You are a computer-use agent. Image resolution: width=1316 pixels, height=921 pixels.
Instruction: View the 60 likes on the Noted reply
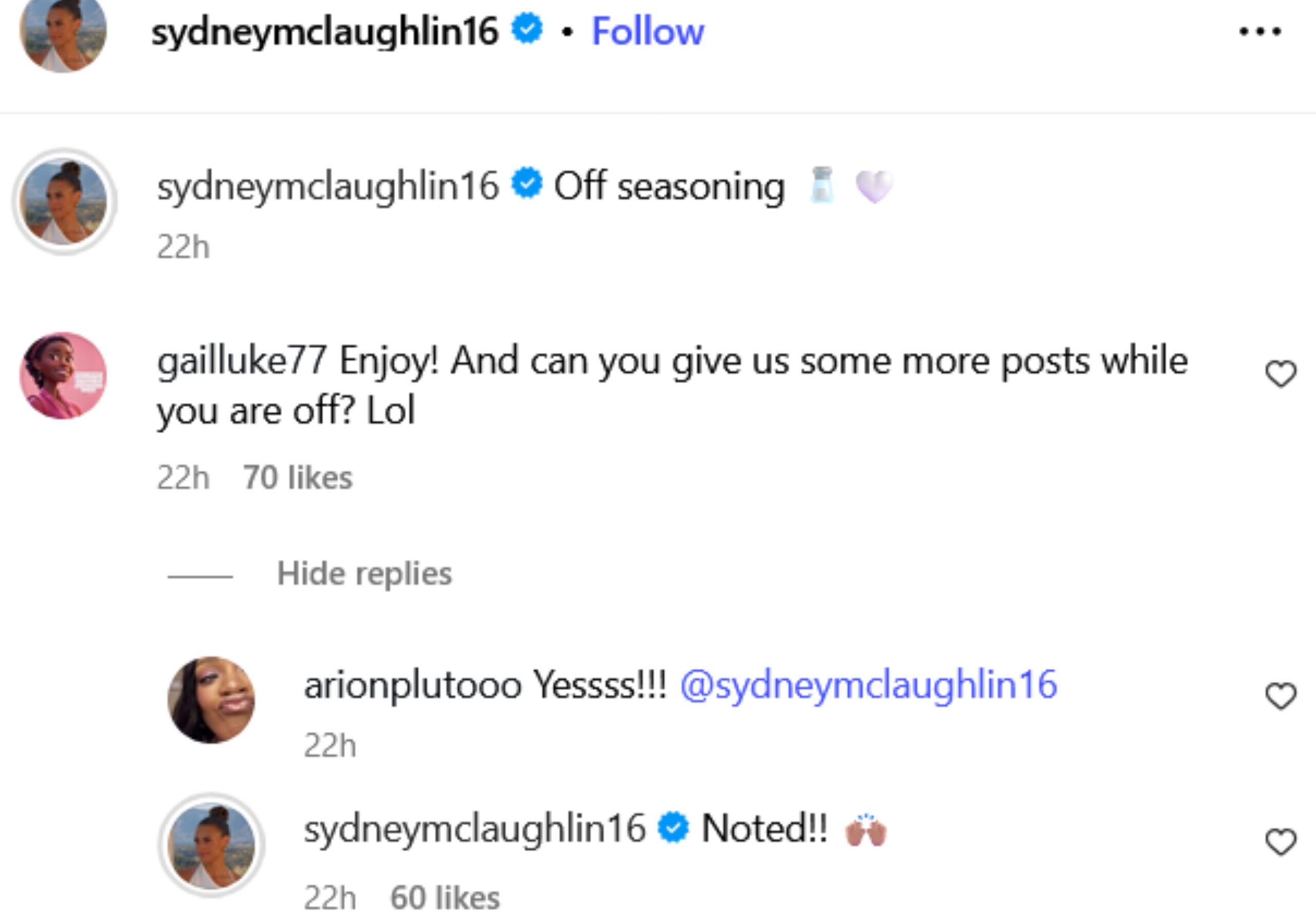(x=445, y=897)
